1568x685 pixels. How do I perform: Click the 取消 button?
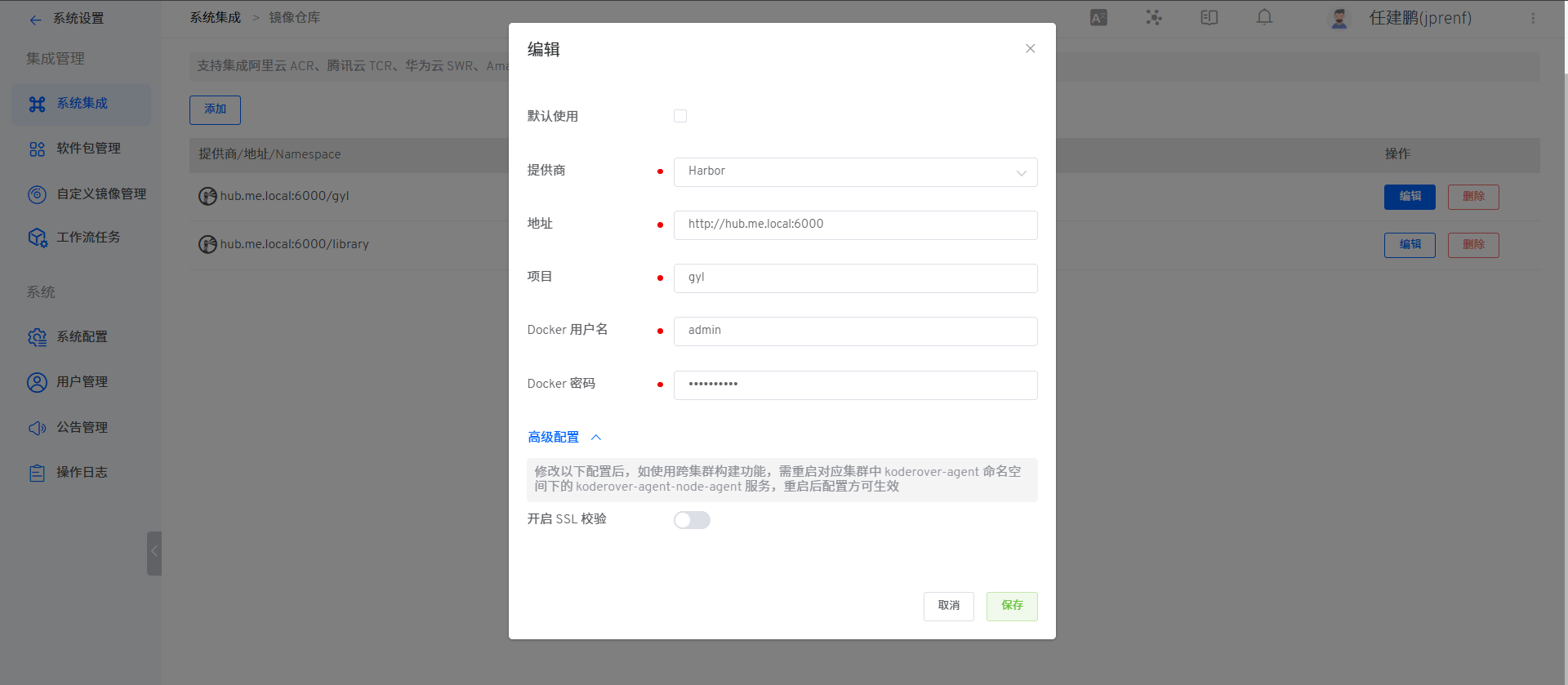pos(948,606)
